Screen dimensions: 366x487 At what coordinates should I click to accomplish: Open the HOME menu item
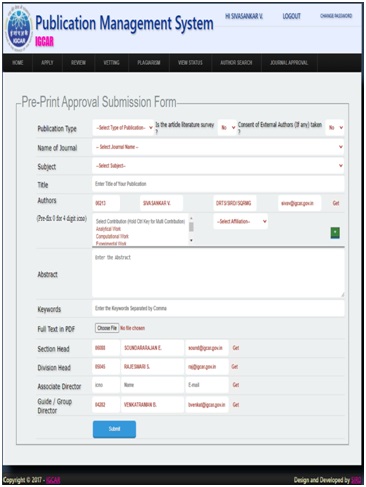click(x=18, y=62)
